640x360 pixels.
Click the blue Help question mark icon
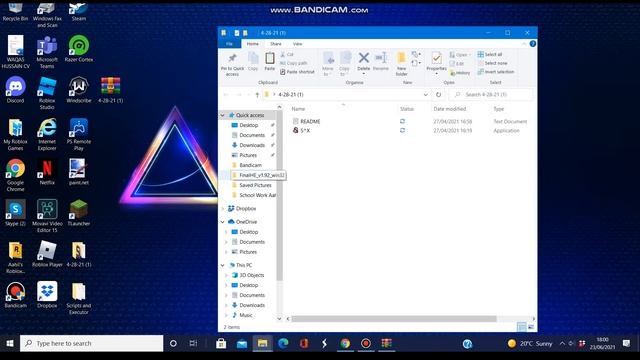coord(533,44)
